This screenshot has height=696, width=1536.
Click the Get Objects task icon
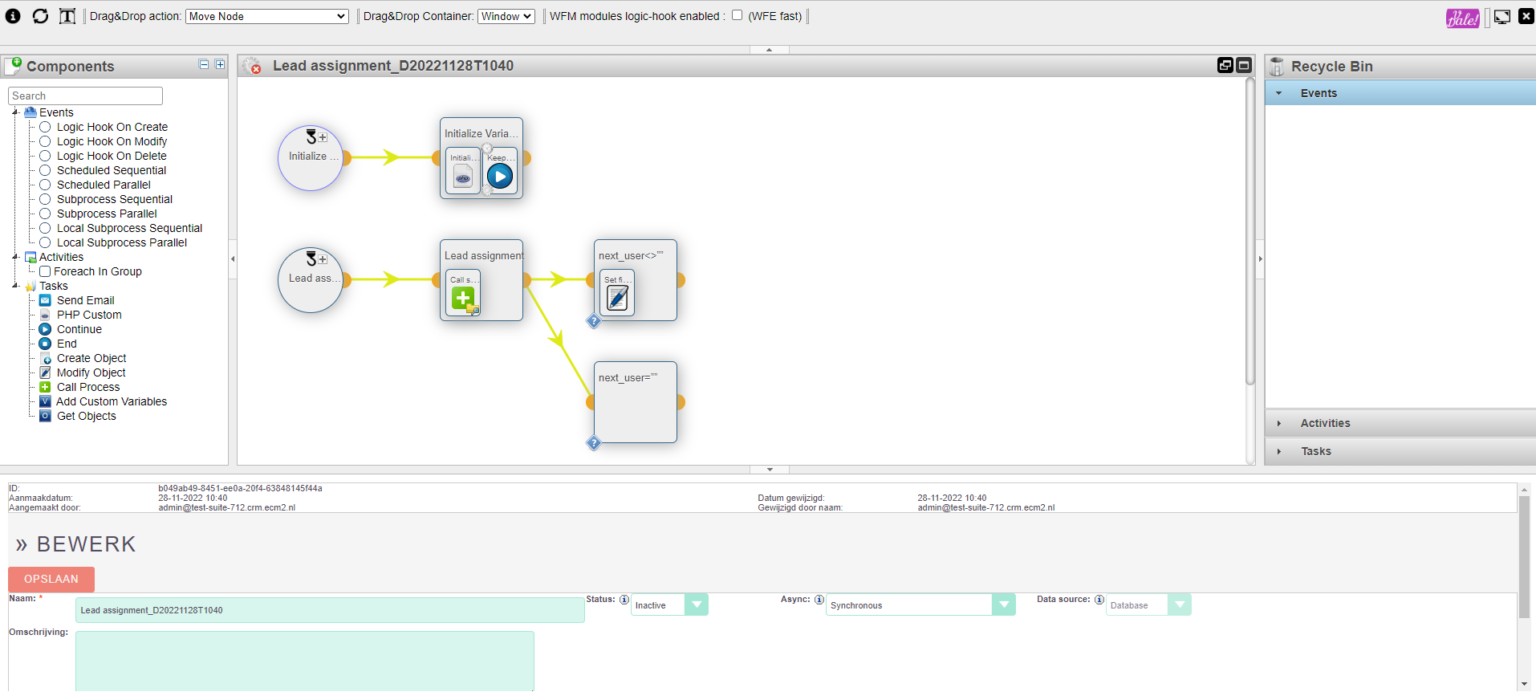[x=45, y=415]
